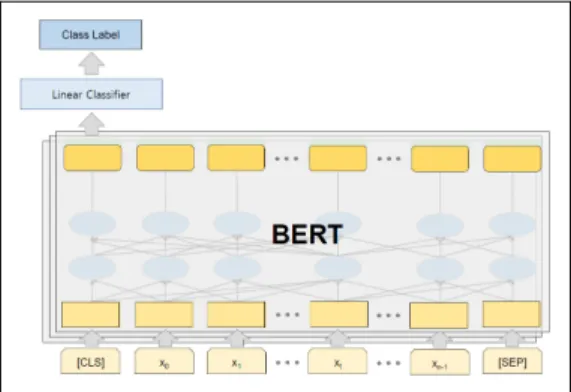Click the Class Label box
Image resolution: width=571 pixels, height=392 pixels.
point(91,35)
